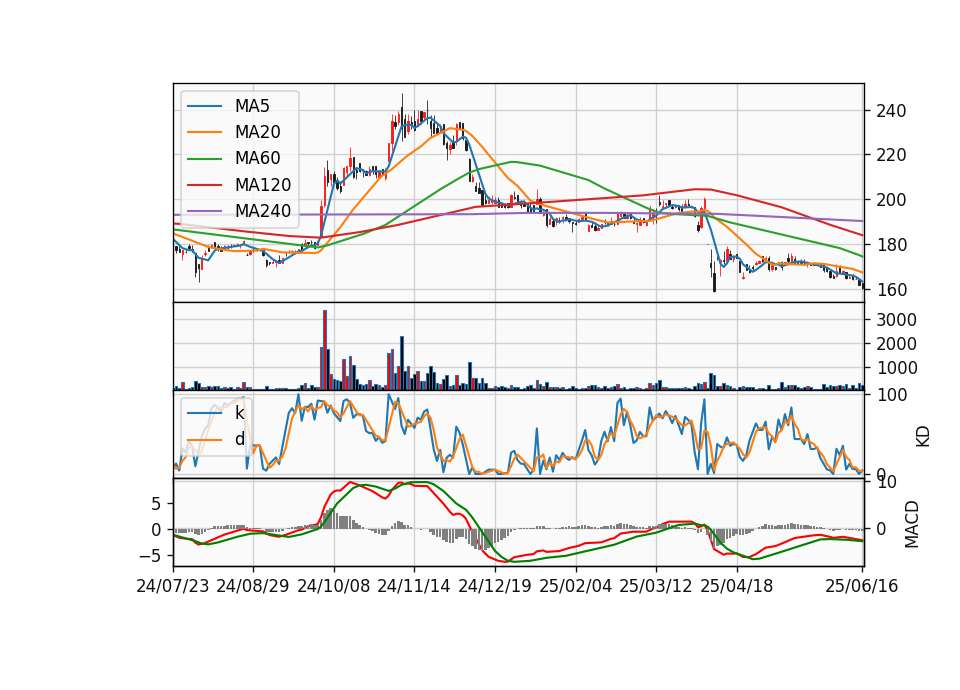Viewport: 960px width, 690px height.
Task: Click the 240 price axis tick label
Action: click(x=891, y=111)
